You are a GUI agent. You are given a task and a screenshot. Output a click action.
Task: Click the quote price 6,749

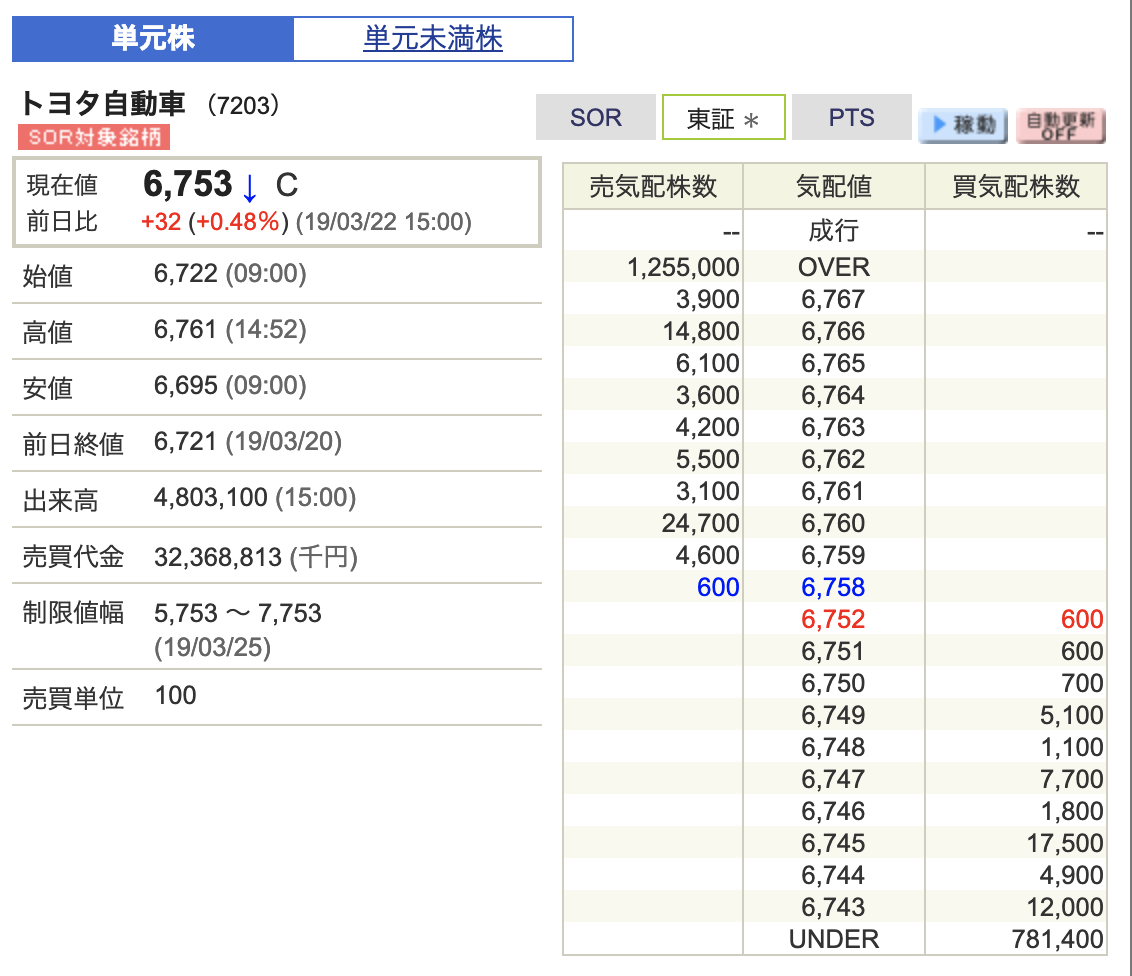pyautogui.click(x=833, y=715)
